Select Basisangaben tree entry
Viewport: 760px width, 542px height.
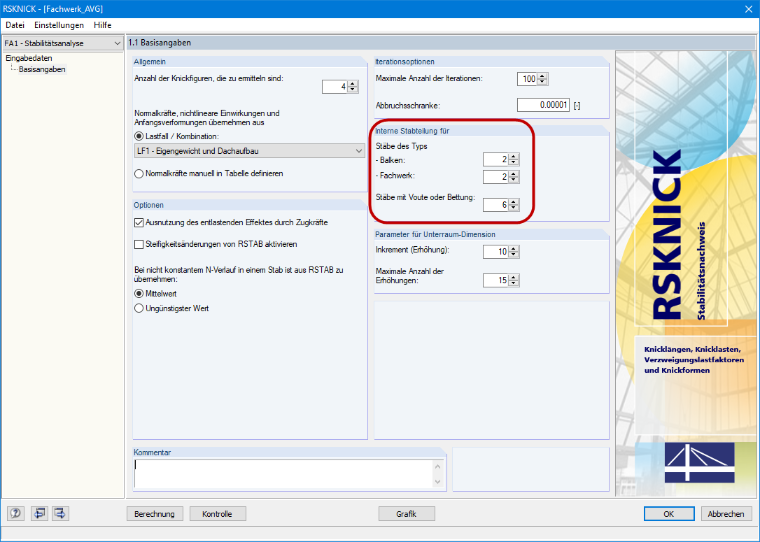[42, 69]
